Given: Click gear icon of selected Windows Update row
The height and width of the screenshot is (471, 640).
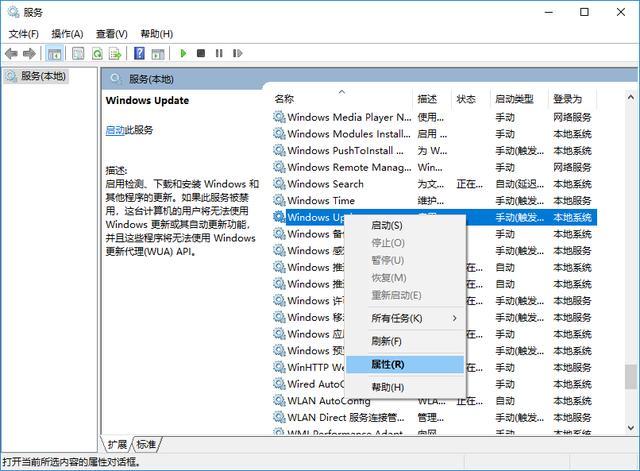Looking at the screenshot, I should [x=279, y=217].
